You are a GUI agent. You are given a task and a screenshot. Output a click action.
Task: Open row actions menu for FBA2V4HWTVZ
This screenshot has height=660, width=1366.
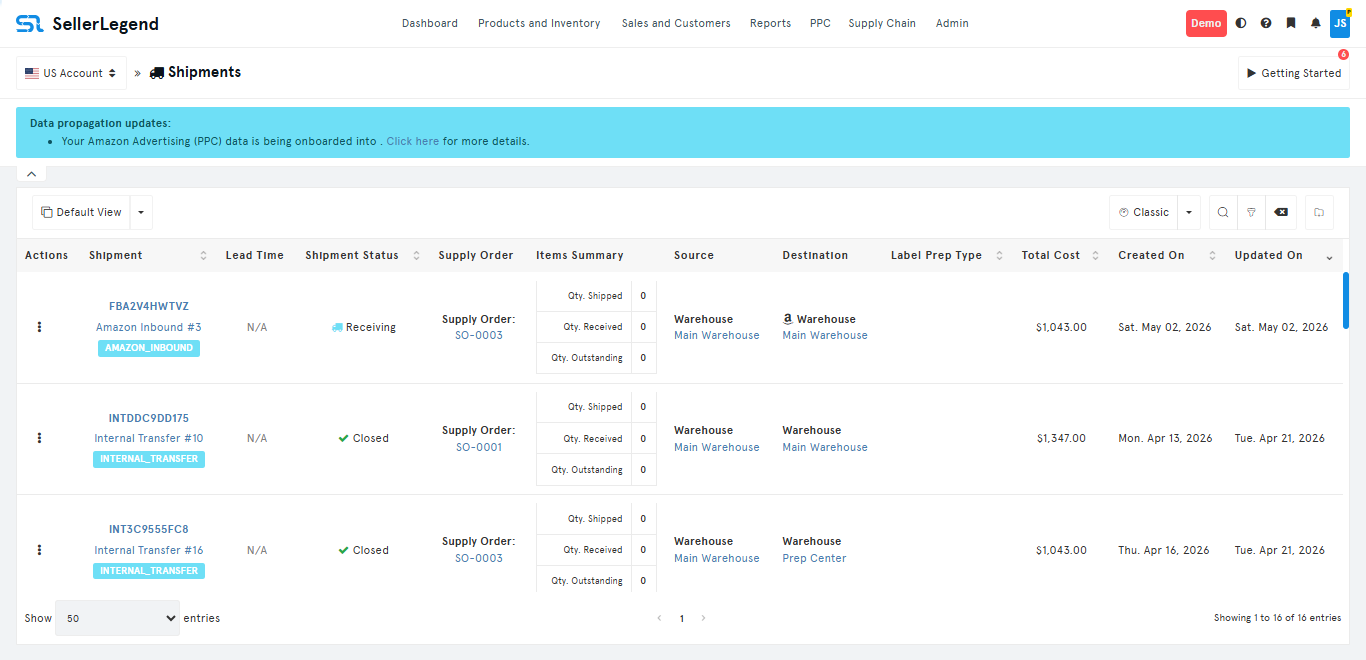click(39, 327)
